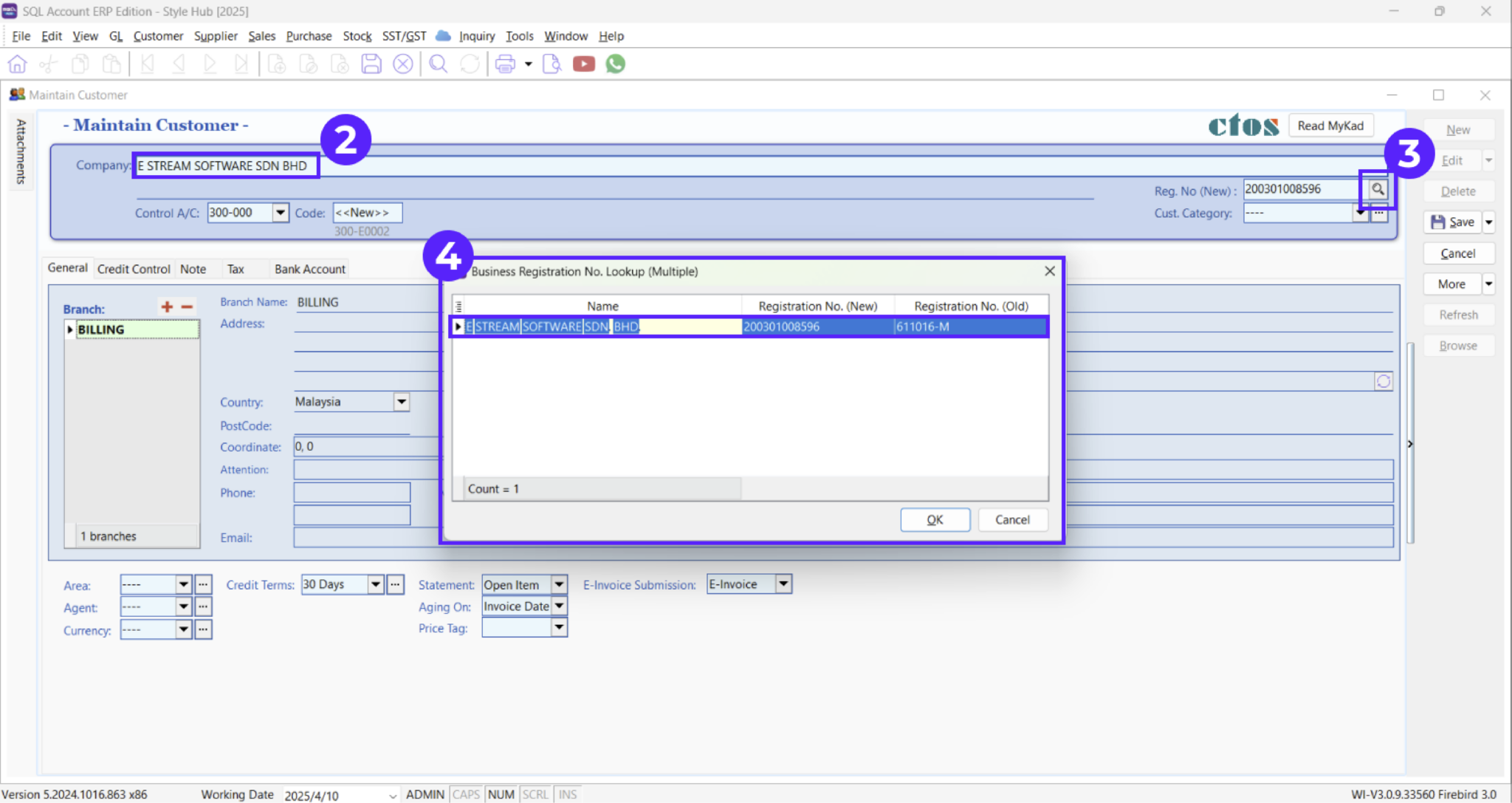Open search with the magnifier toolbar icon
This screenshot has width=1512, height=803.
[x=438, y=64]
